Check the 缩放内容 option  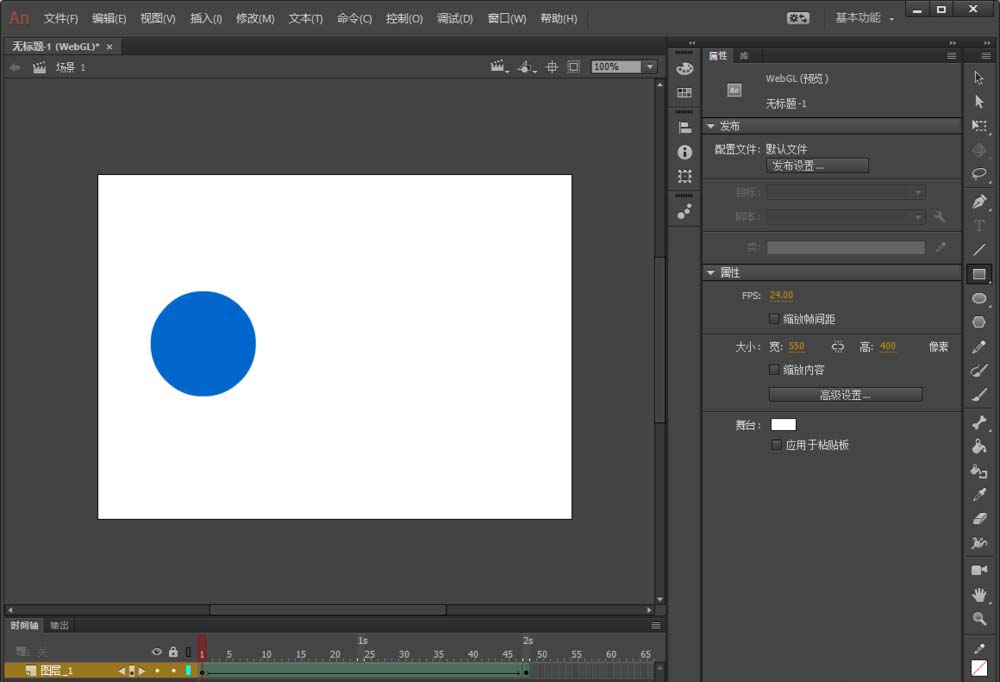tap(774, 370)
